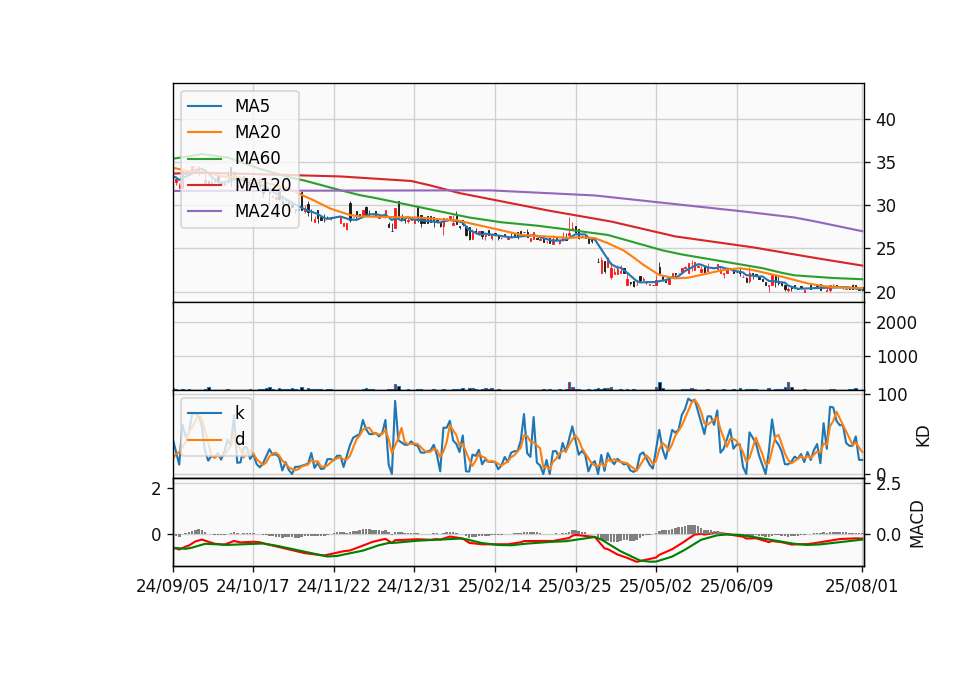Click the 25/06/09 date axis label

(x=737, y=586)
